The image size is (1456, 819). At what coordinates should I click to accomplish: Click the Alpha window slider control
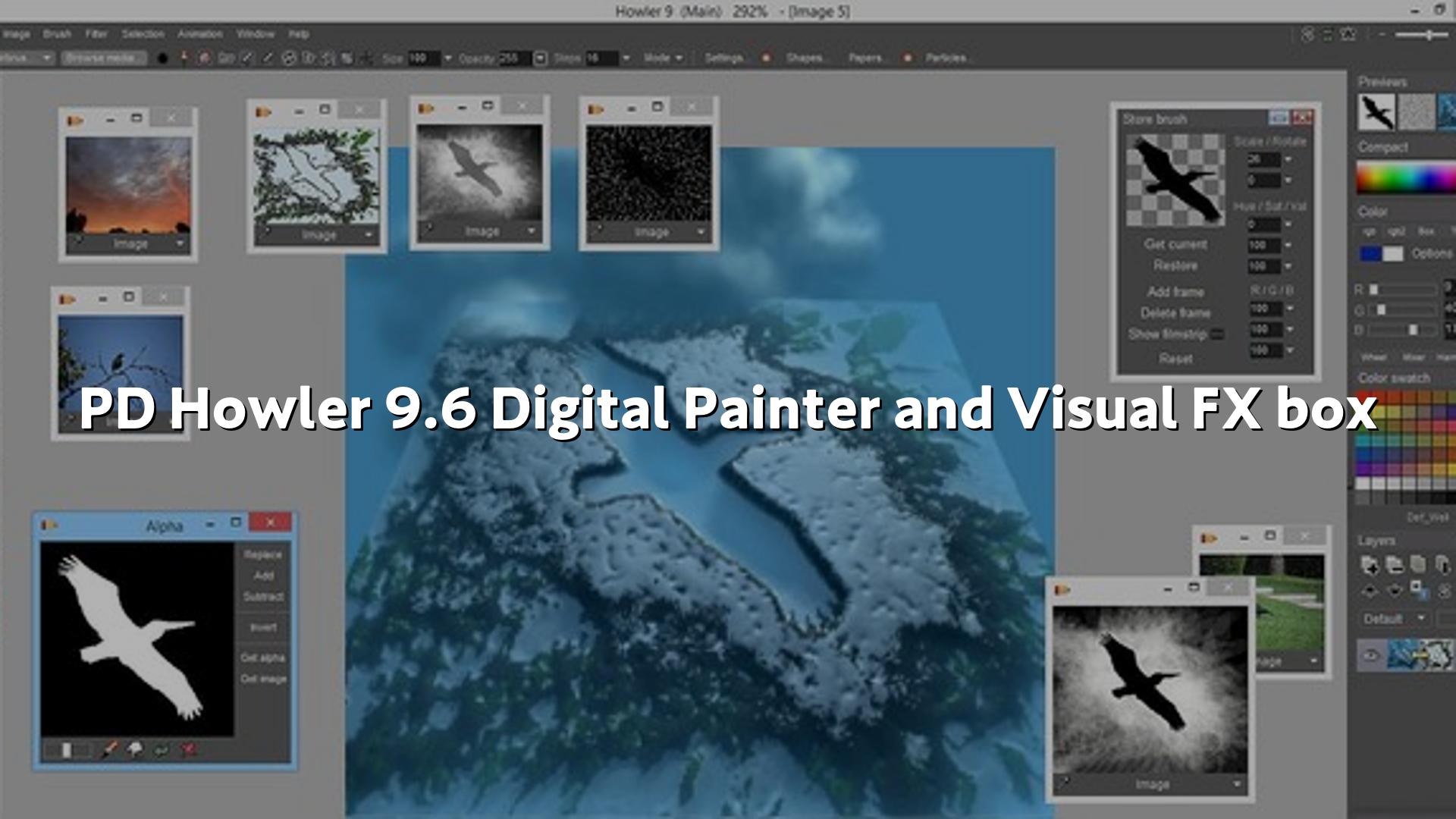[67, 750]
